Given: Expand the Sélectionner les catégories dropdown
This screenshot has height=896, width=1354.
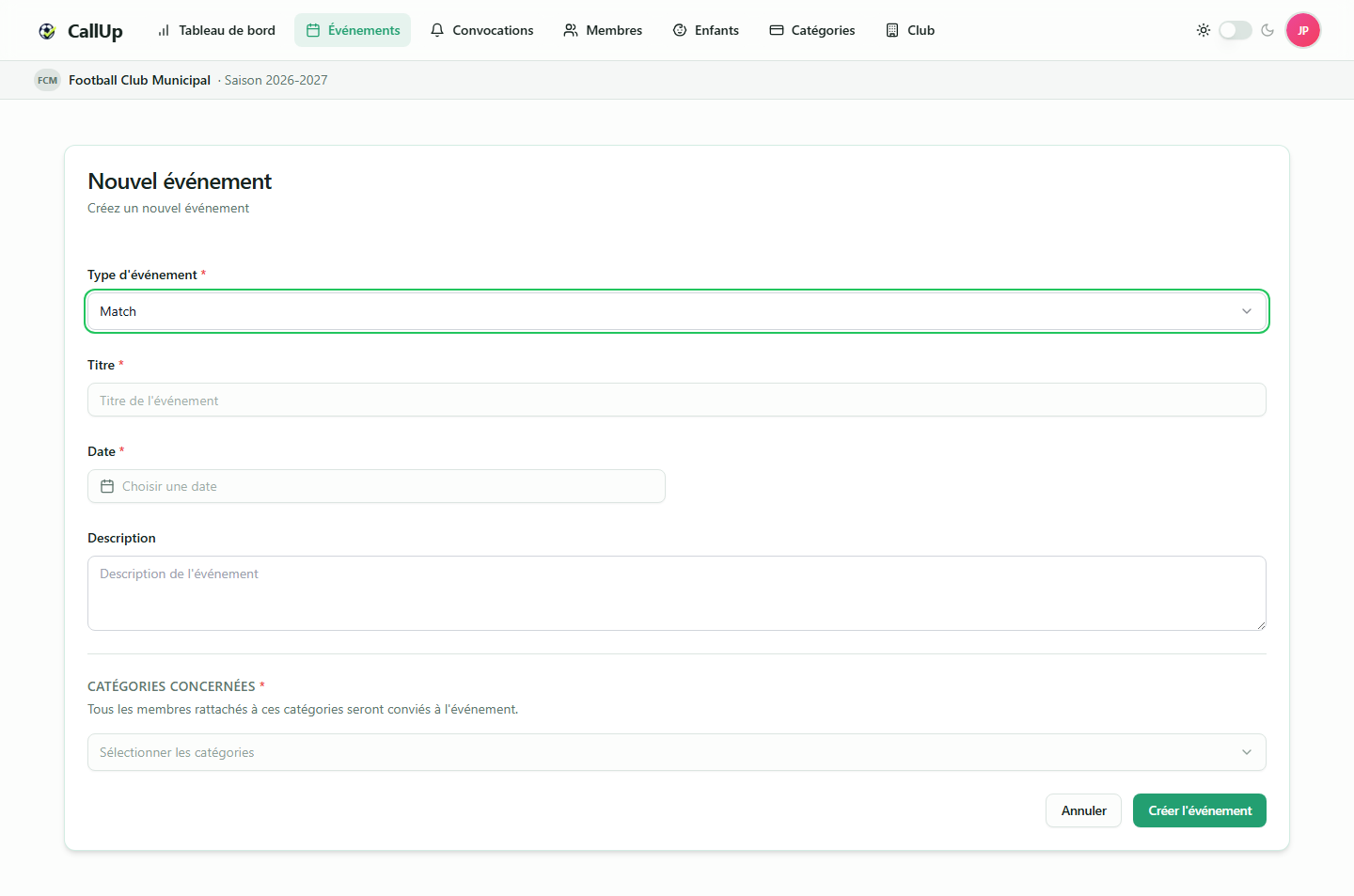Looking at the screenshot, I should pos(677,752).
